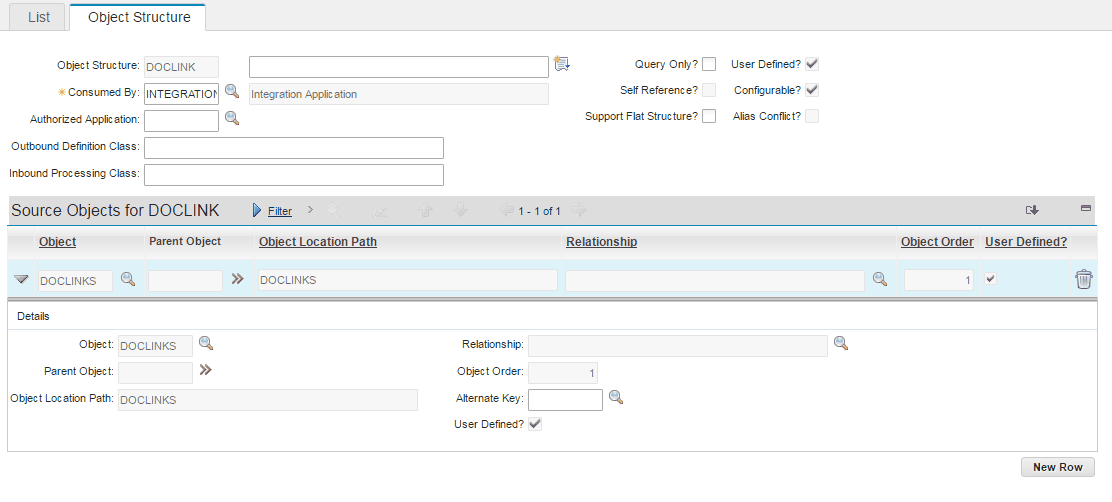Open lookup for Authorized Application field
1112x502 pixels.
point(231,119)
